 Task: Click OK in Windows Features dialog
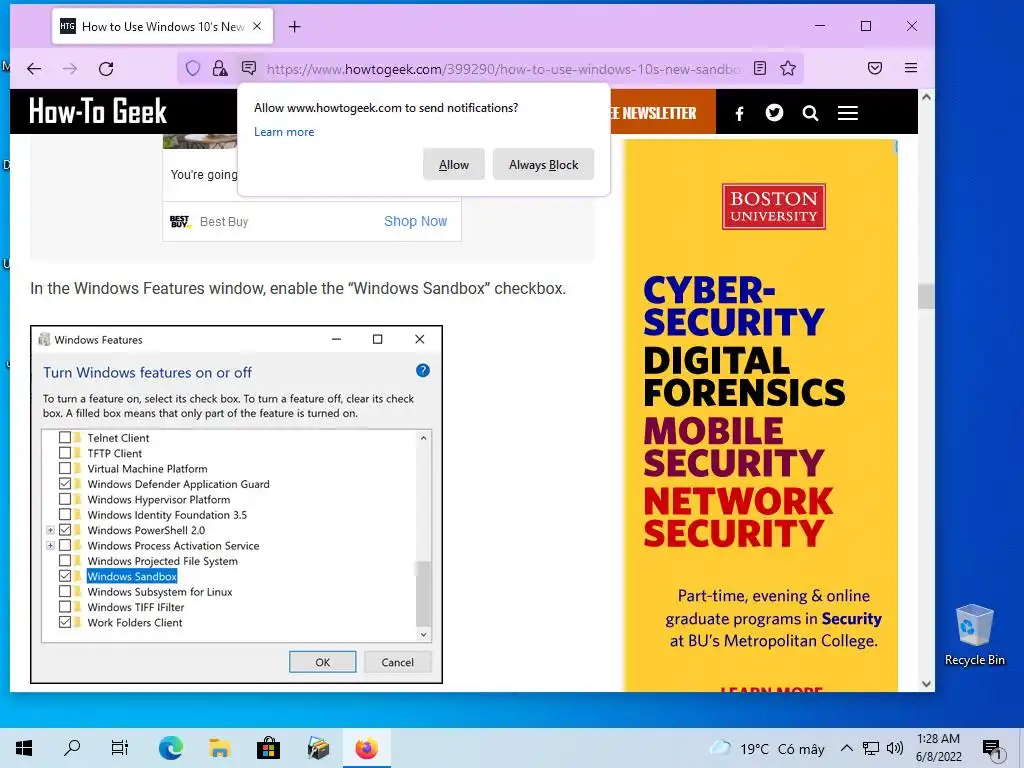(323, 662)
